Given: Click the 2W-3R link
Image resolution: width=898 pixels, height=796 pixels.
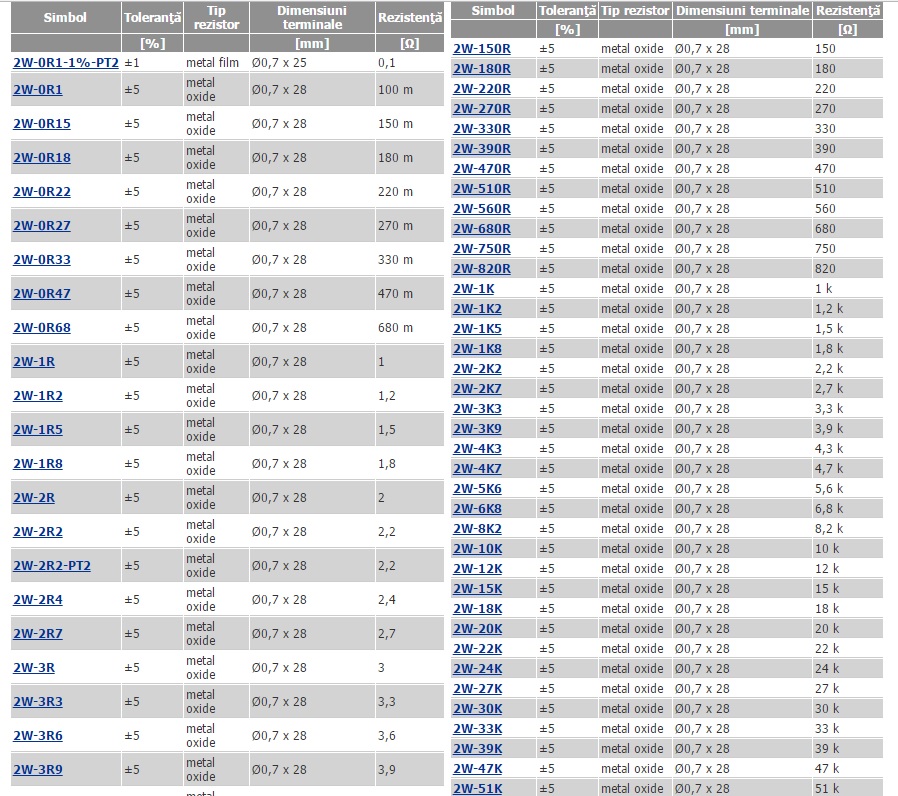Looking at the screenshot, I should pyautogui.click(x=34, y=668).
